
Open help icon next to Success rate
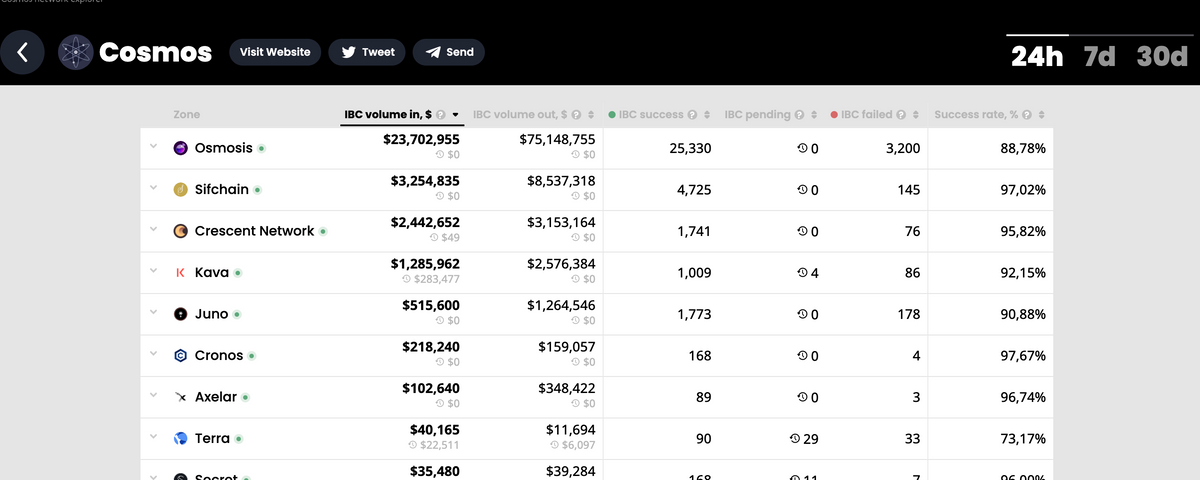(1027, 115)
